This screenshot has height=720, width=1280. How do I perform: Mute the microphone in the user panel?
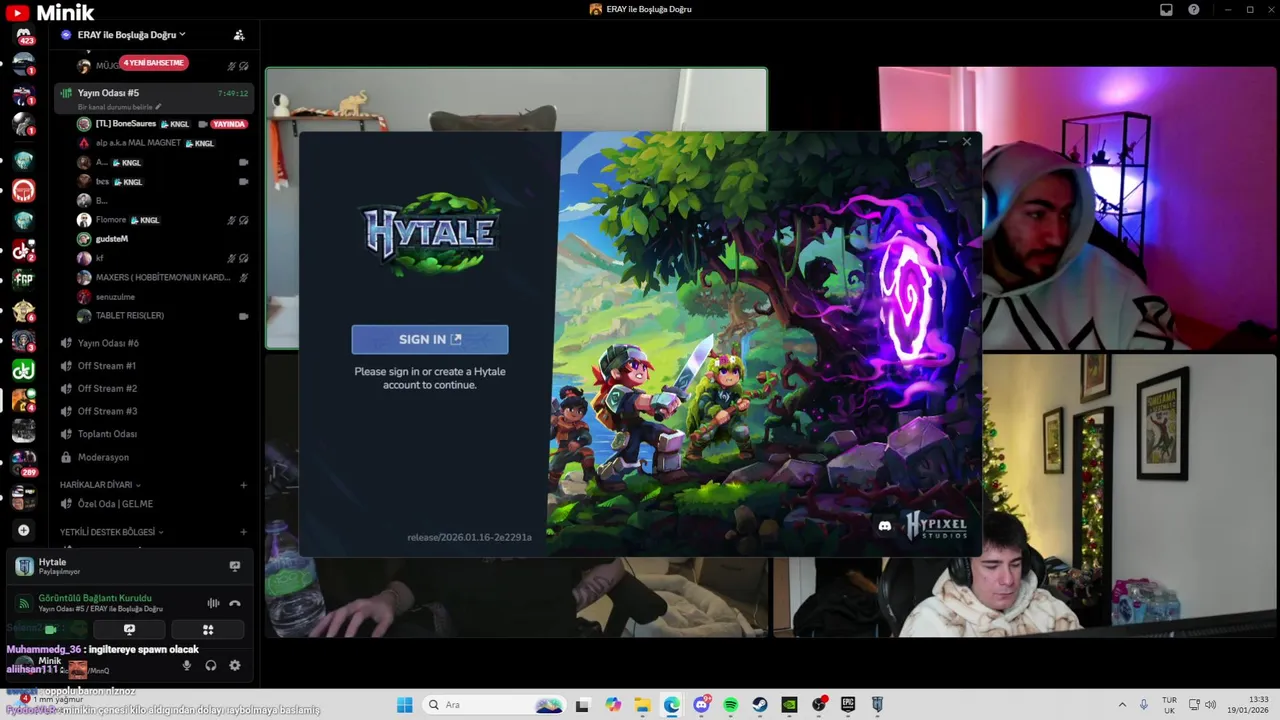click(186, 666)
